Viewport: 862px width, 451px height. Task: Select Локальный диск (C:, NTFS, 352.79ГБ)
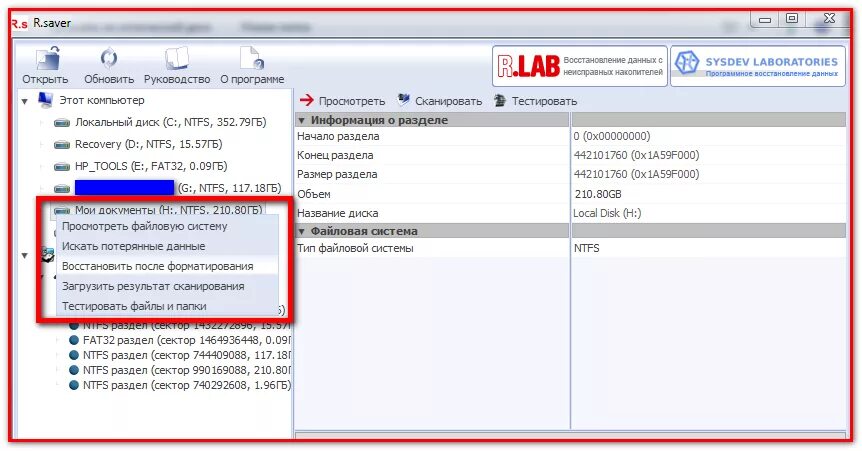[170, 122]
